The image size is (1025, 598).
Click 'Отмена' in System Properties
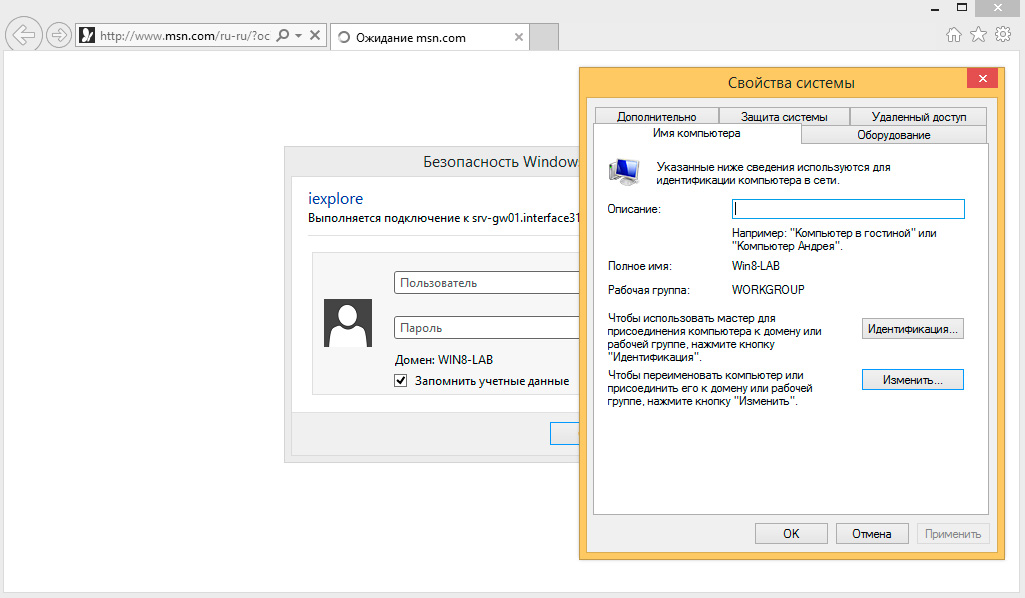[872, 533]
